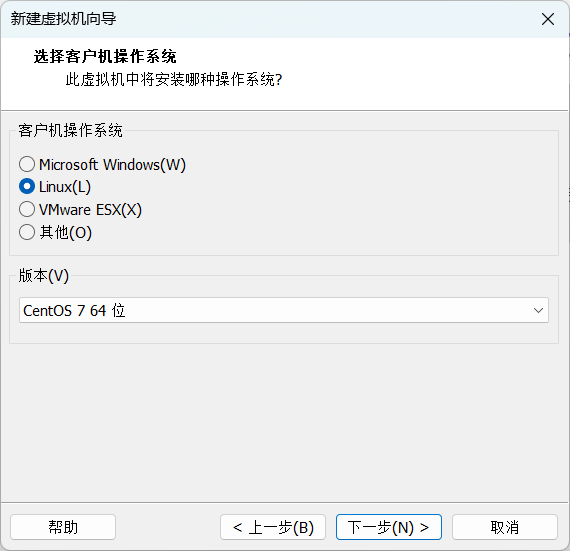Click the 此虚拟机中将安装哪种操作系统? subtitle text
The width and height of the screenshot is (570, 551).
click(174, 79)
